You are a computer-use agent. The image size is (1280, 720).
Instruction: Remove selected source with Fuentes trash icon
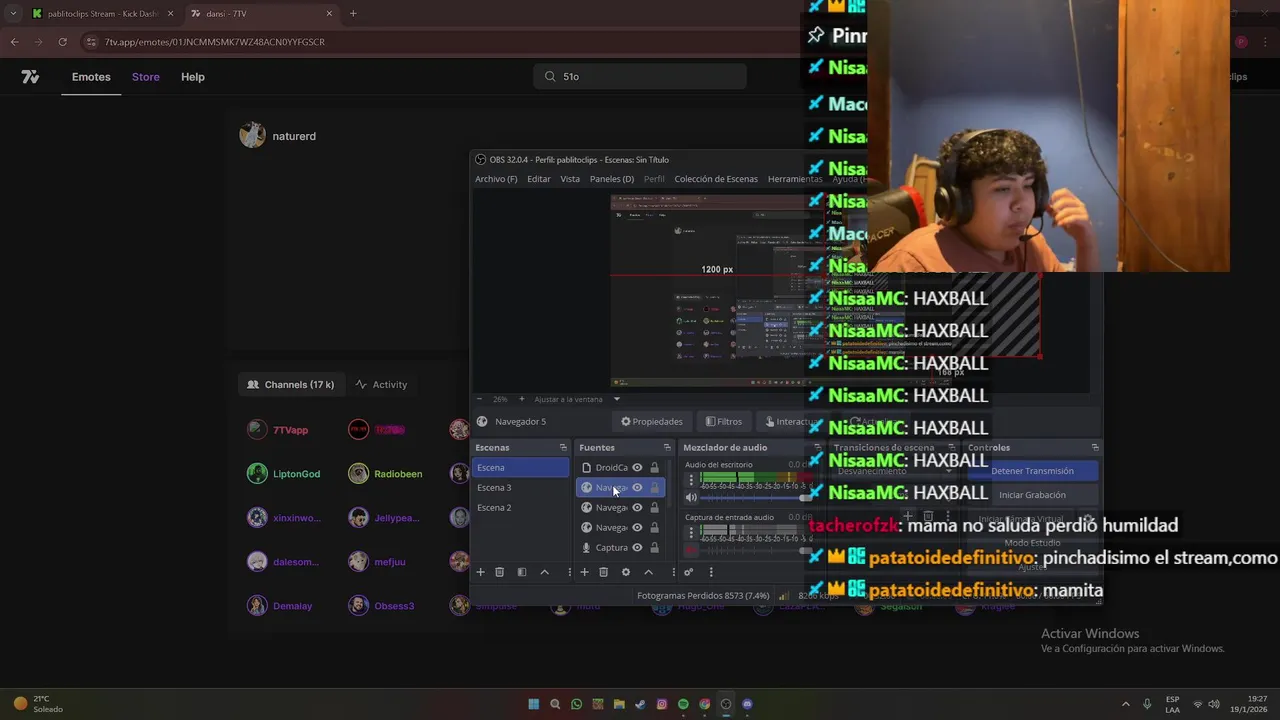click(603, 572)
